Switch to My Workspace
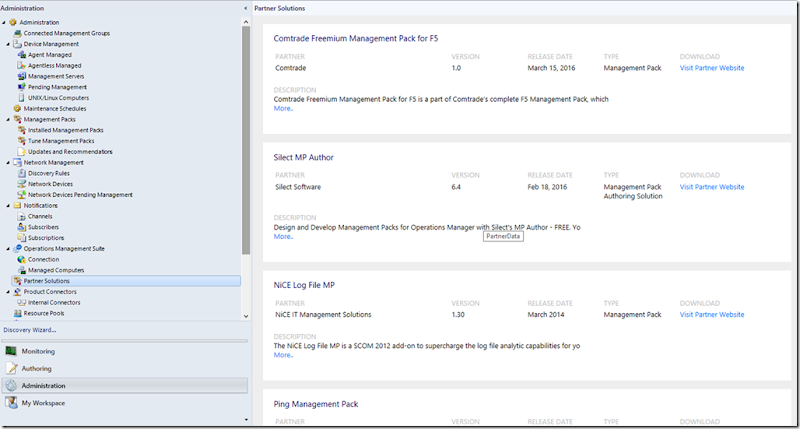Image resolution: width=800 pixels, height=429 pixels. pyautogui.click(x=124, y=403)
